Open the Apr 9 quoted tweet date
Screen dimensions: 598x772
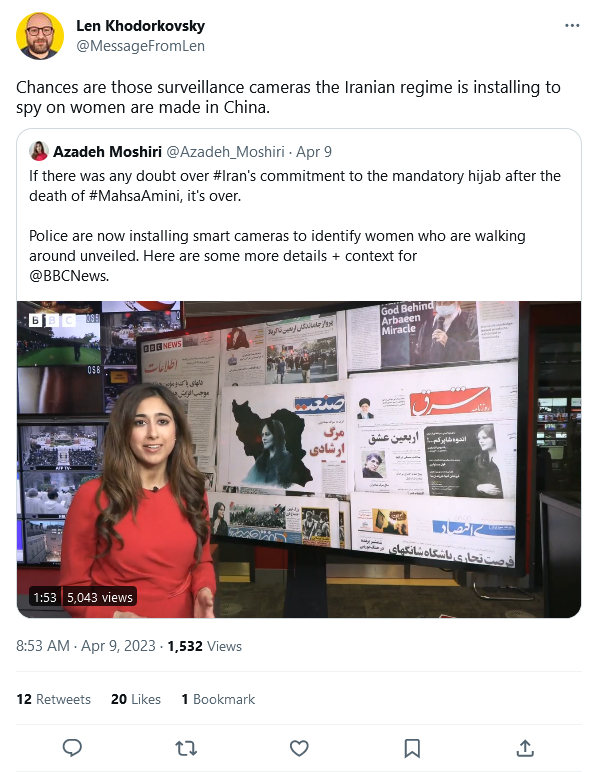[314, 152]
